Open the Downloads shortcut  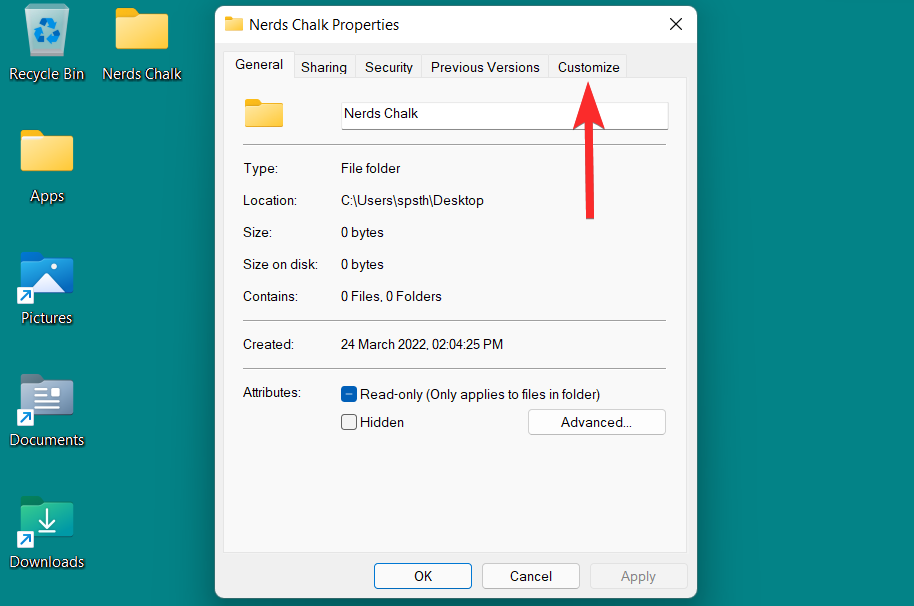pos(46,518)
